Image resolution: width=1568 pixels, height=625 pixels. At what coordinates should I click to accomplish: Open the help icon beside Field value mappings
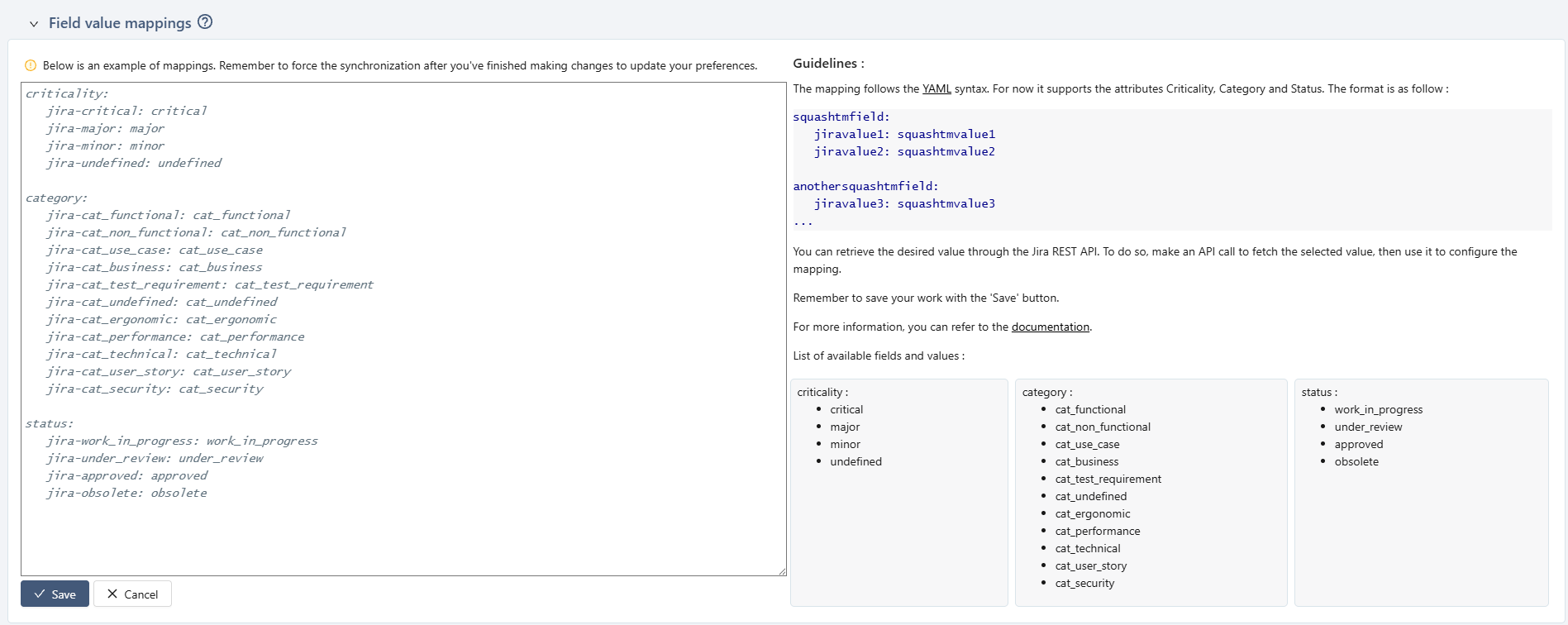click(205, 22)
